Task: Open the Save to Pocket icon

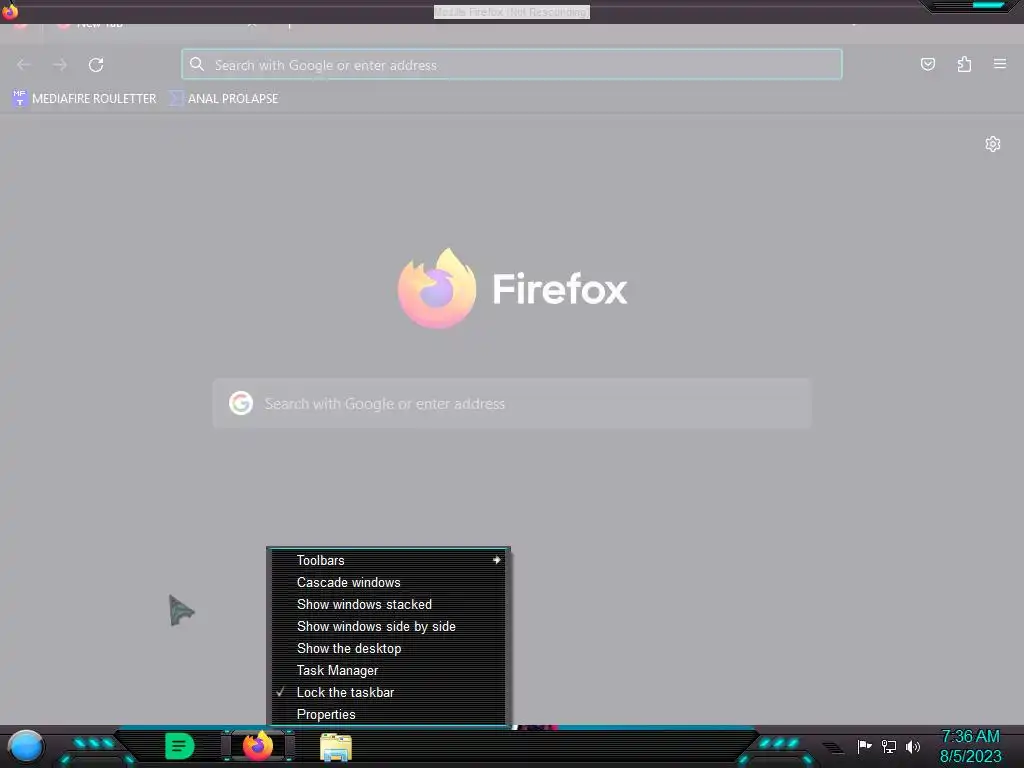Action: (927, 64)
